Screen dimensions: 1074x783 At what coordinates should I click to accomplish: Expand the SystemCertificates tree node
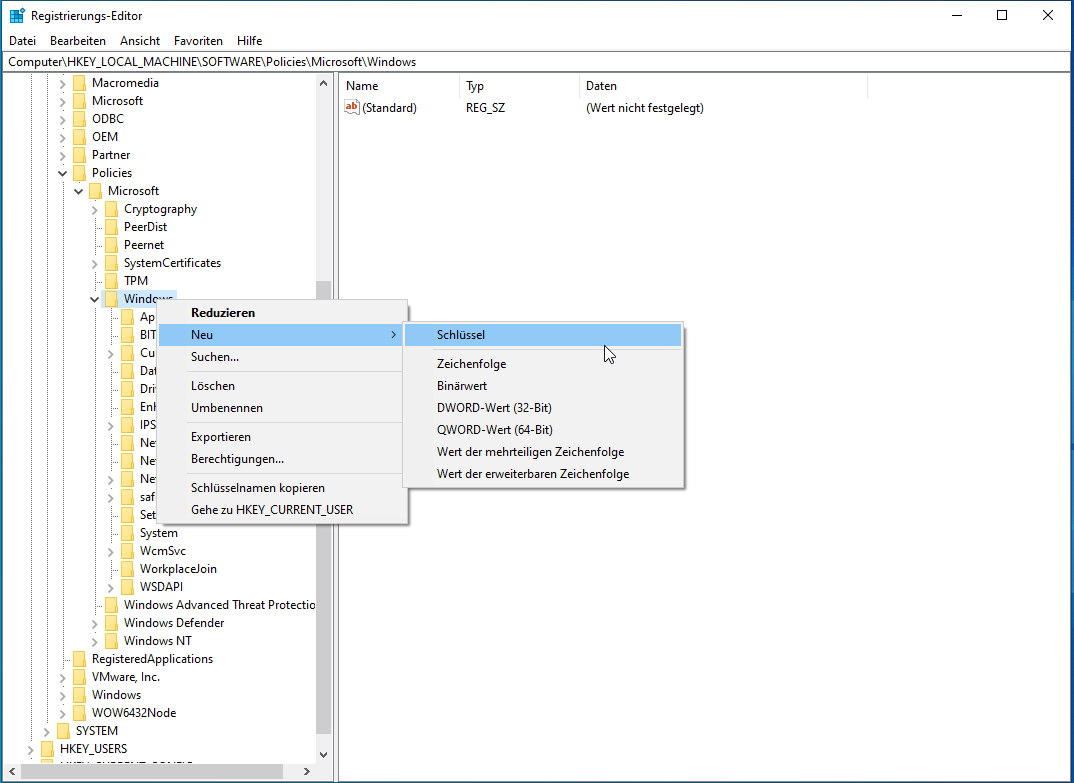point(95,263)
